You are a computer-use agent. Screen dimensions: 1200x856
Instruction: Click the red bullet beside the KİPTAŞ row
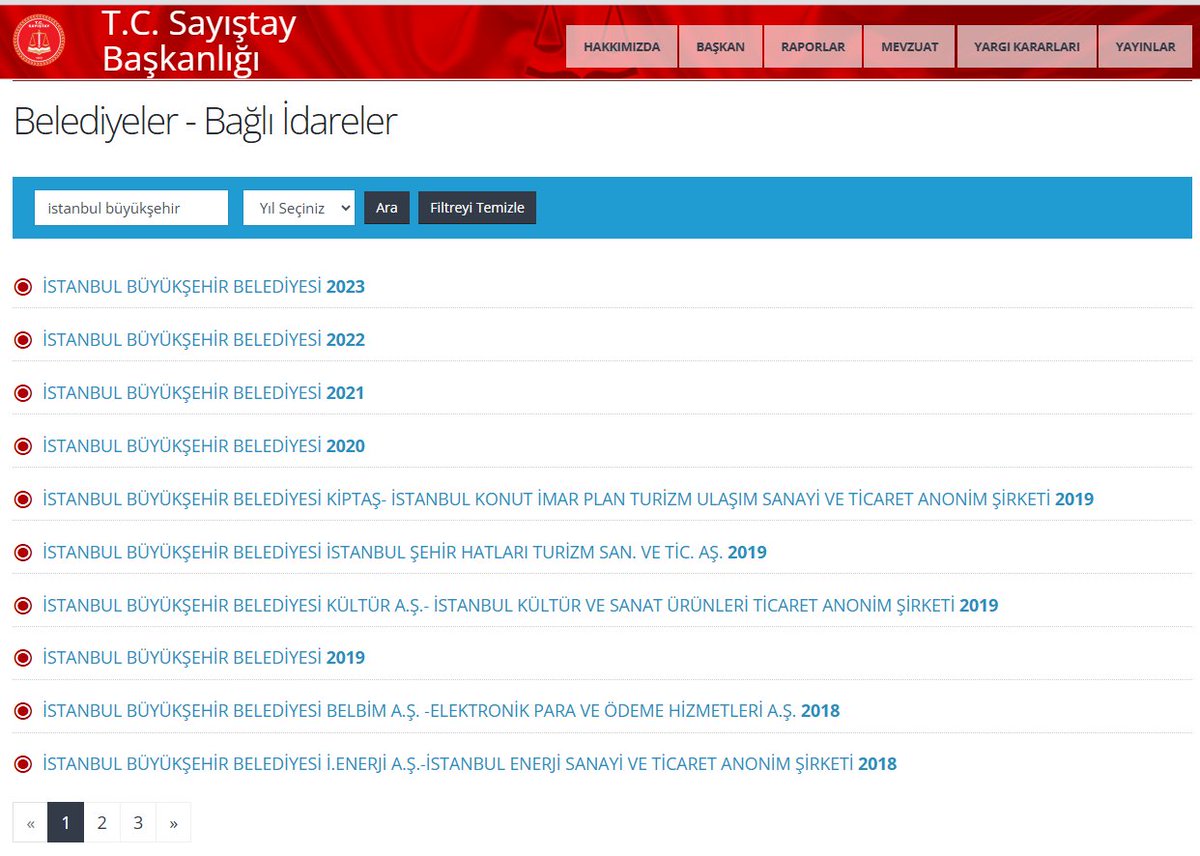click(x=23, y=499)
